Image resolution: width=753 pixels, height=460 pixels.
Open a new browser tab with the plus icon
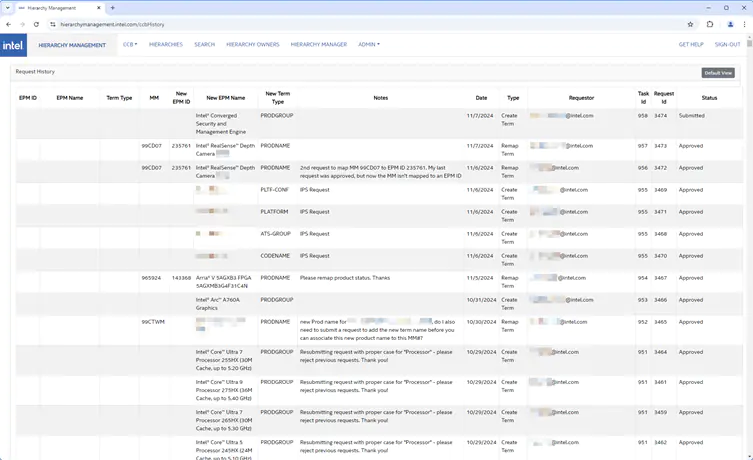click(x=113, y=8)
